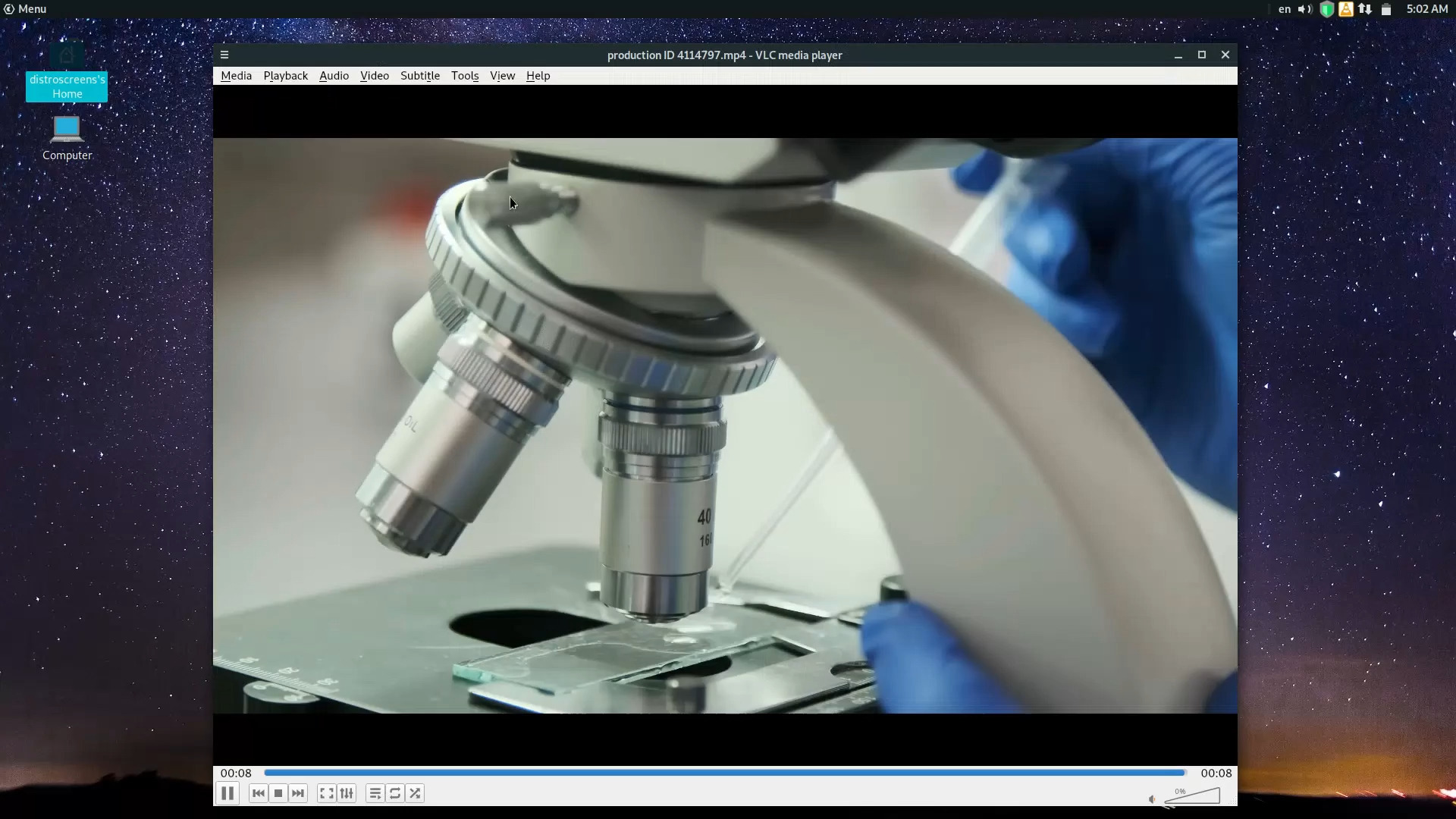
Task: Skip to previous media track
Action: coord(258,793)
